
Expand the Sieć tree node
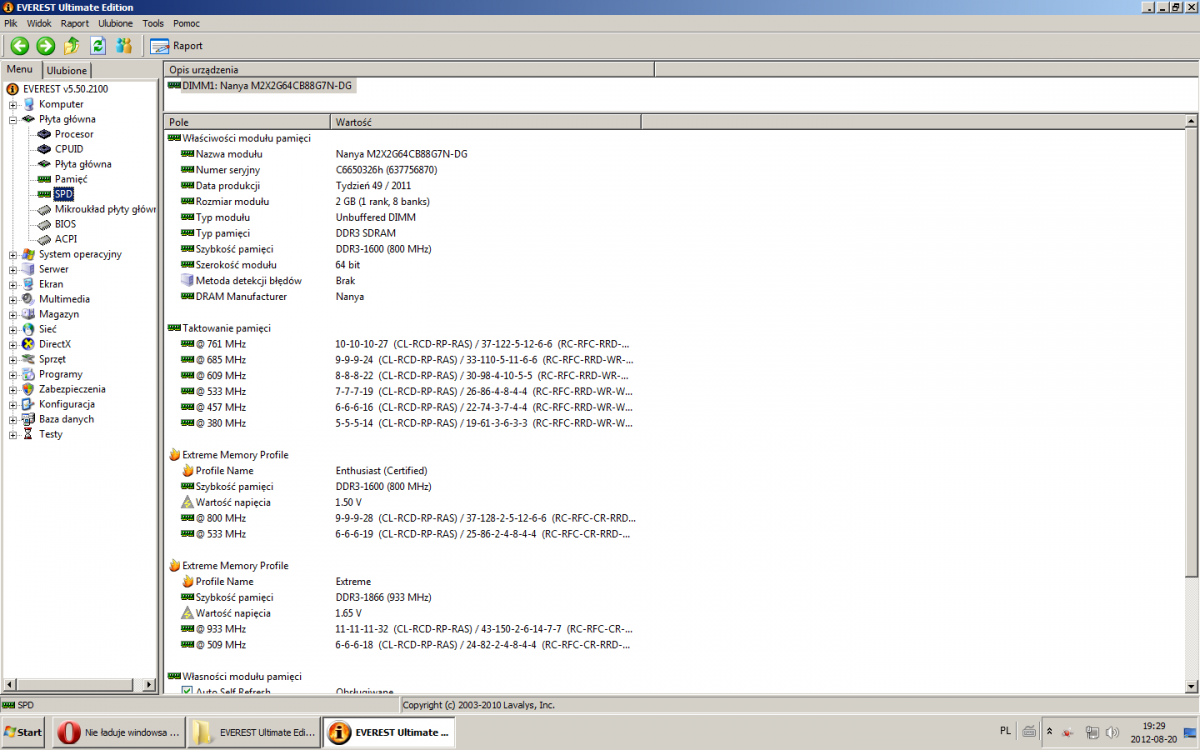coord(13,329)
